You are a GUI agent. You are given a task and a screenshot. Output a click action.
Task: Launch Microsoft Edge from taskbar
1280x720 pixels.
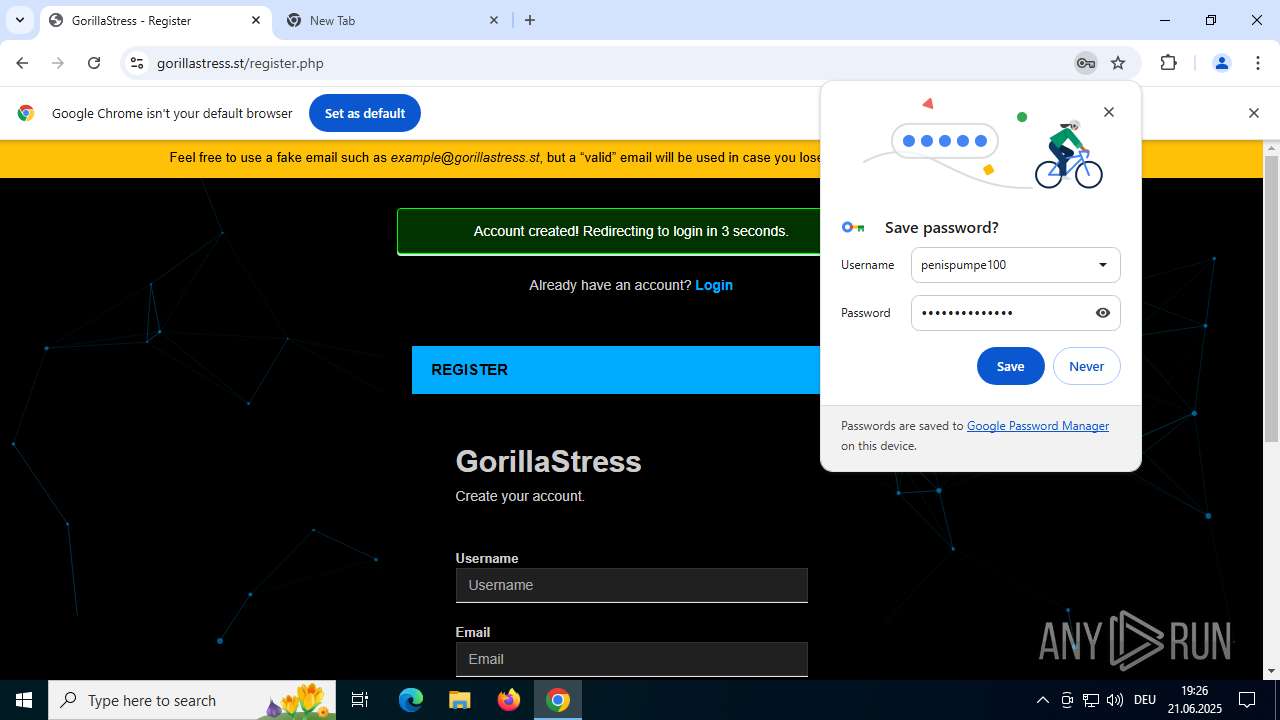click(x=411, y=700)
